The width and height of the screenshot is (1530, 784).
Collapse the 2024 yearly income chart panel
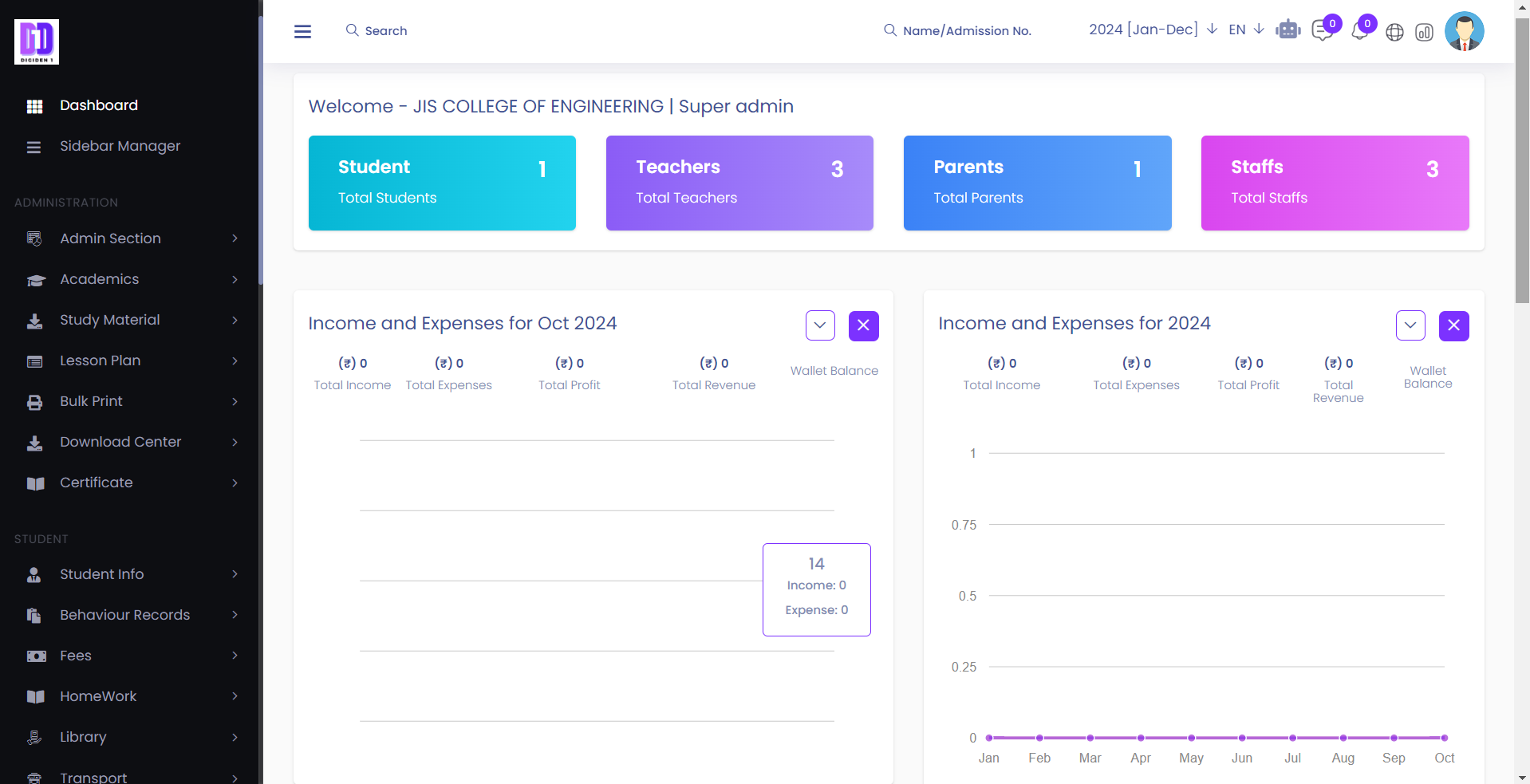(x=1410, y=325)
